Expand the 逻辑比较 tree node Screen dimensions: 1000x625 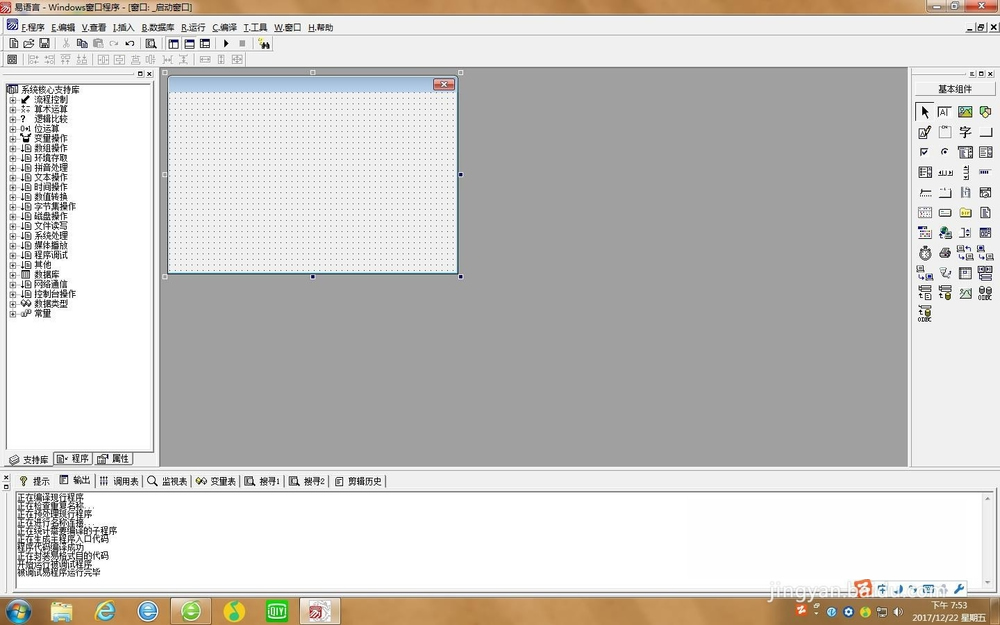point(13,119)
